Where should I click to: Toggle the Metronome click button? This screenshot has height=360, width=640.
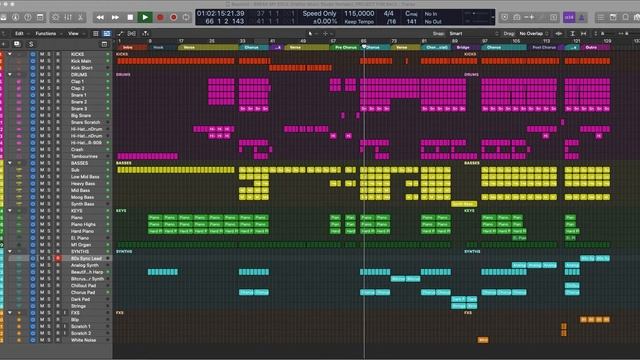(x=581, y=18)
